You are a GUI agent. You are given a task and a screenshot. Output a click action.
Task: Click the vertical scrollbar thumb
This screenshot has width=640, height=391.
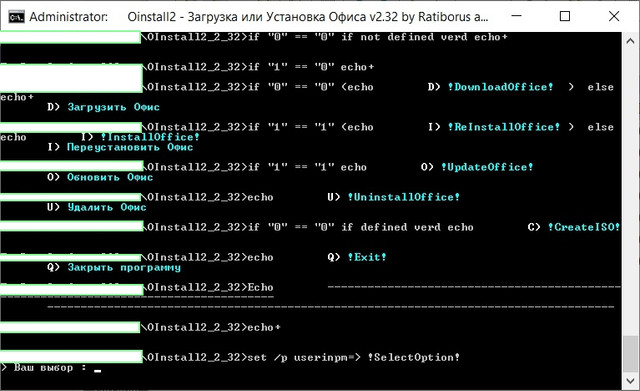click(630, 353)
